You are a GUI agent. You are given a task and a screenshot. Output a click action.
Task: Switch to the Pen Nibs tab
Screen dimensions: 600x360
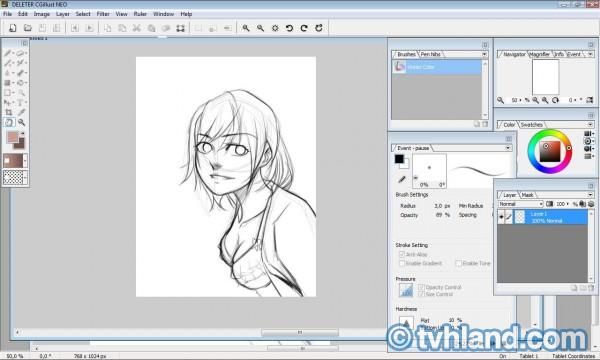[430, 54]
